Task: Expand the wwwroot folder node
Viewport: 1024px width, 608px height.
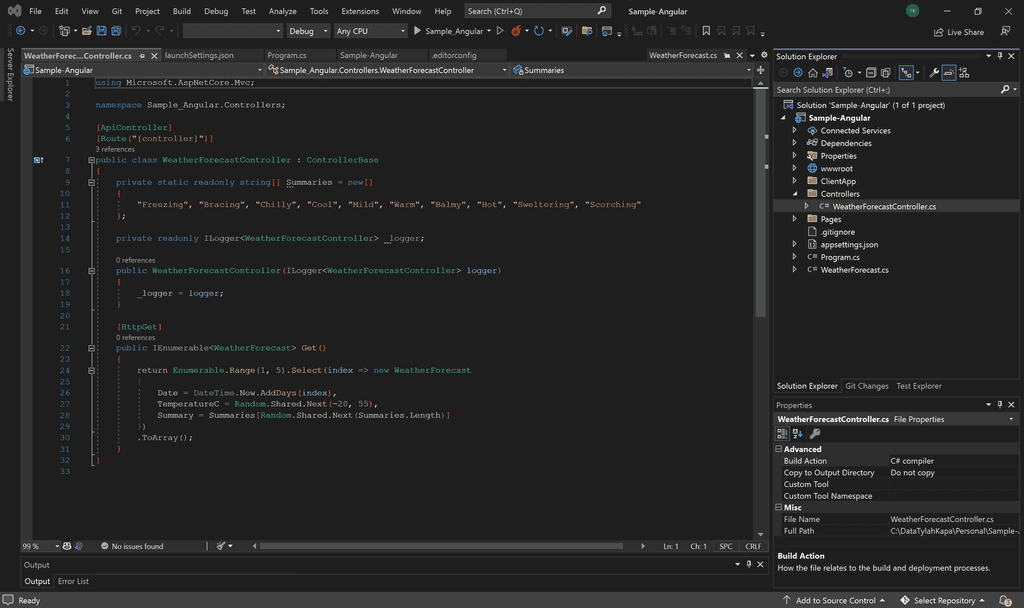Action: click(793, 167)
